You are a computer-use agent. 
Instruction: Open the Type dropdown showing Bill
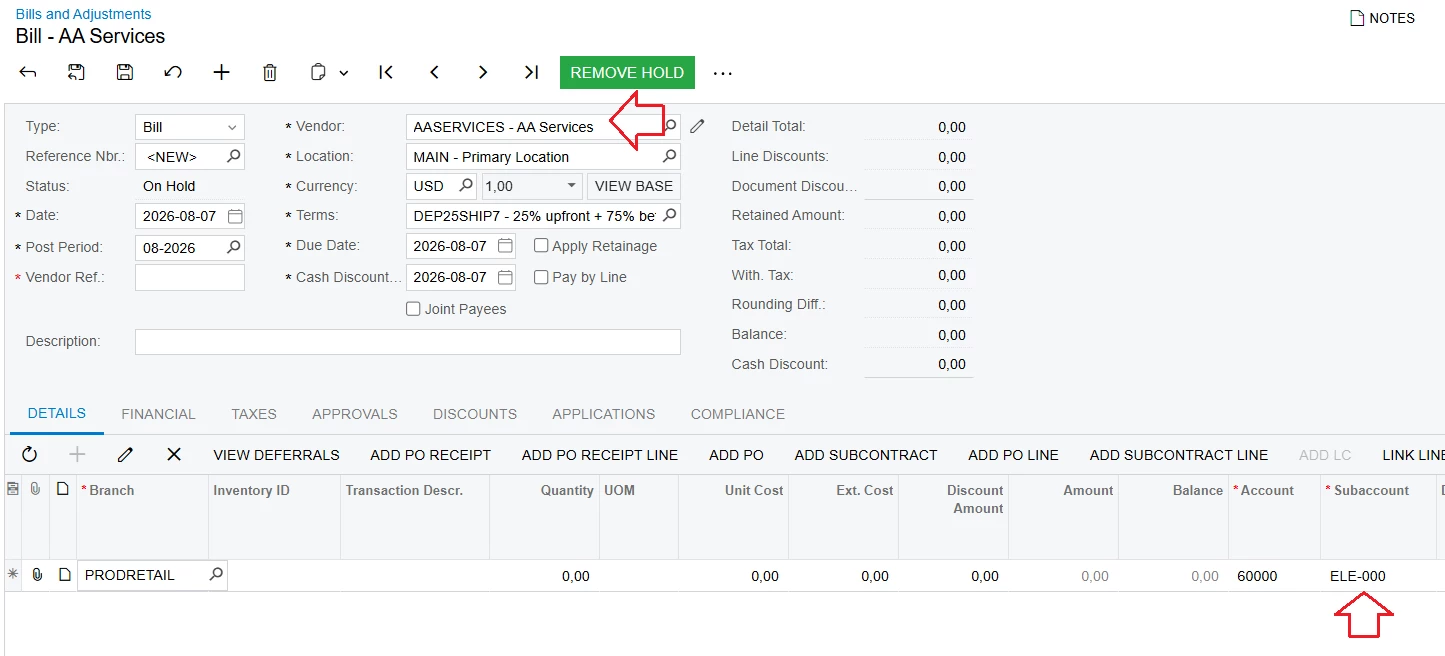(x=190, y=127)
